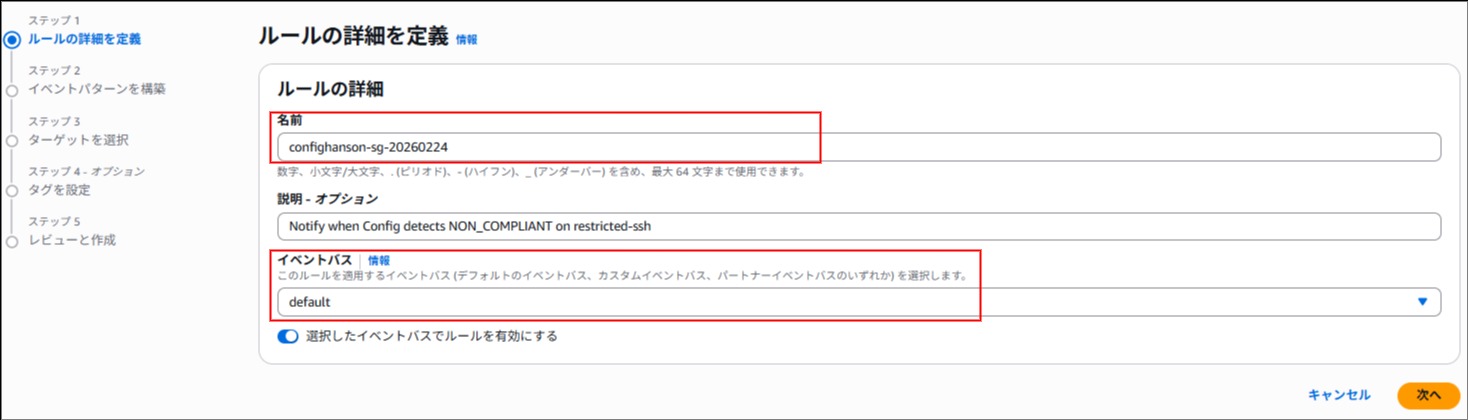Open 情報 link next to イベントバス
This screenshot has height=420, width=1468.
click(x=379, y=260)
